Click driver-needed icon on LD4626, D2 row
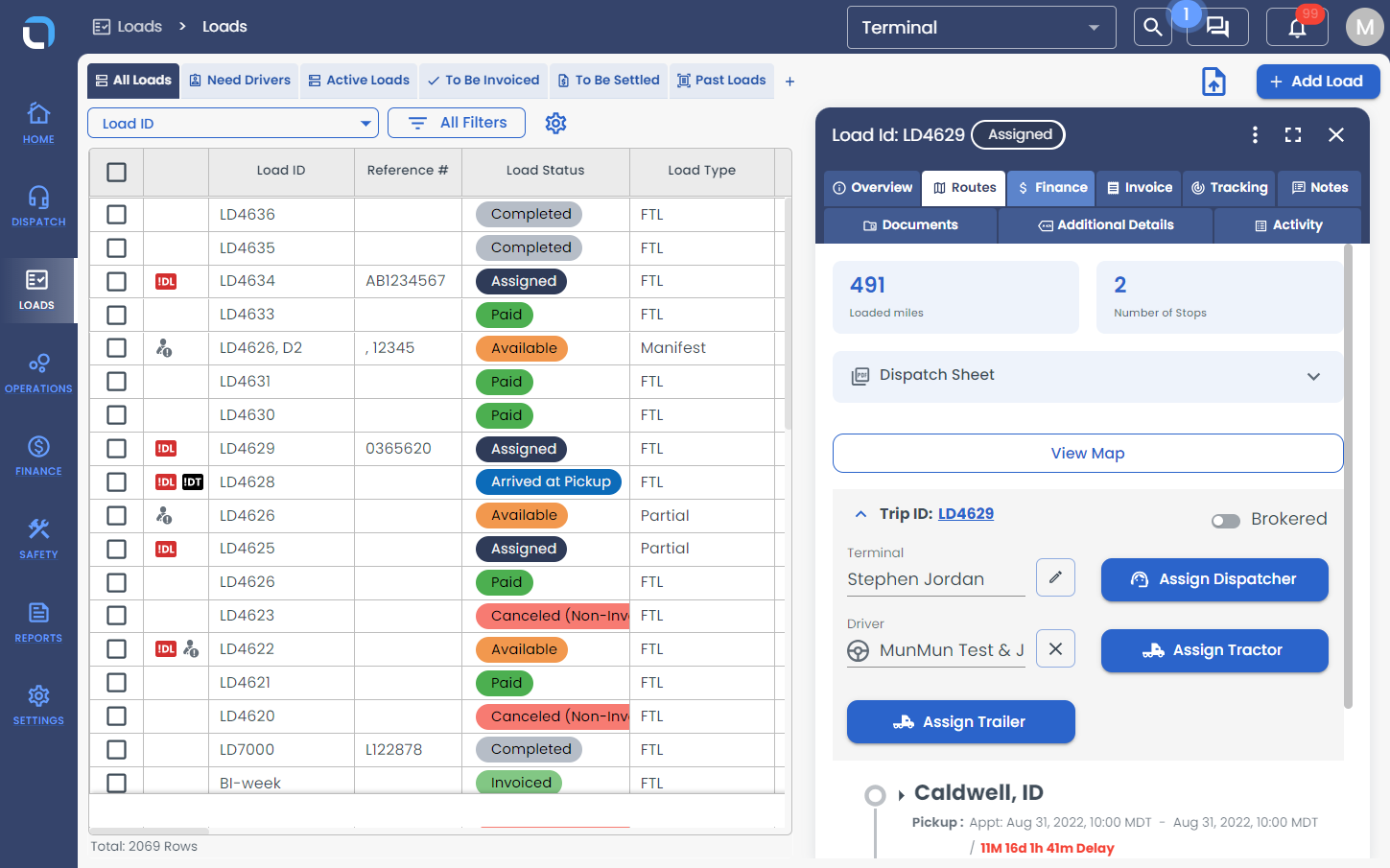Screen dimensions: 1390x868 (x=164, y=348)
